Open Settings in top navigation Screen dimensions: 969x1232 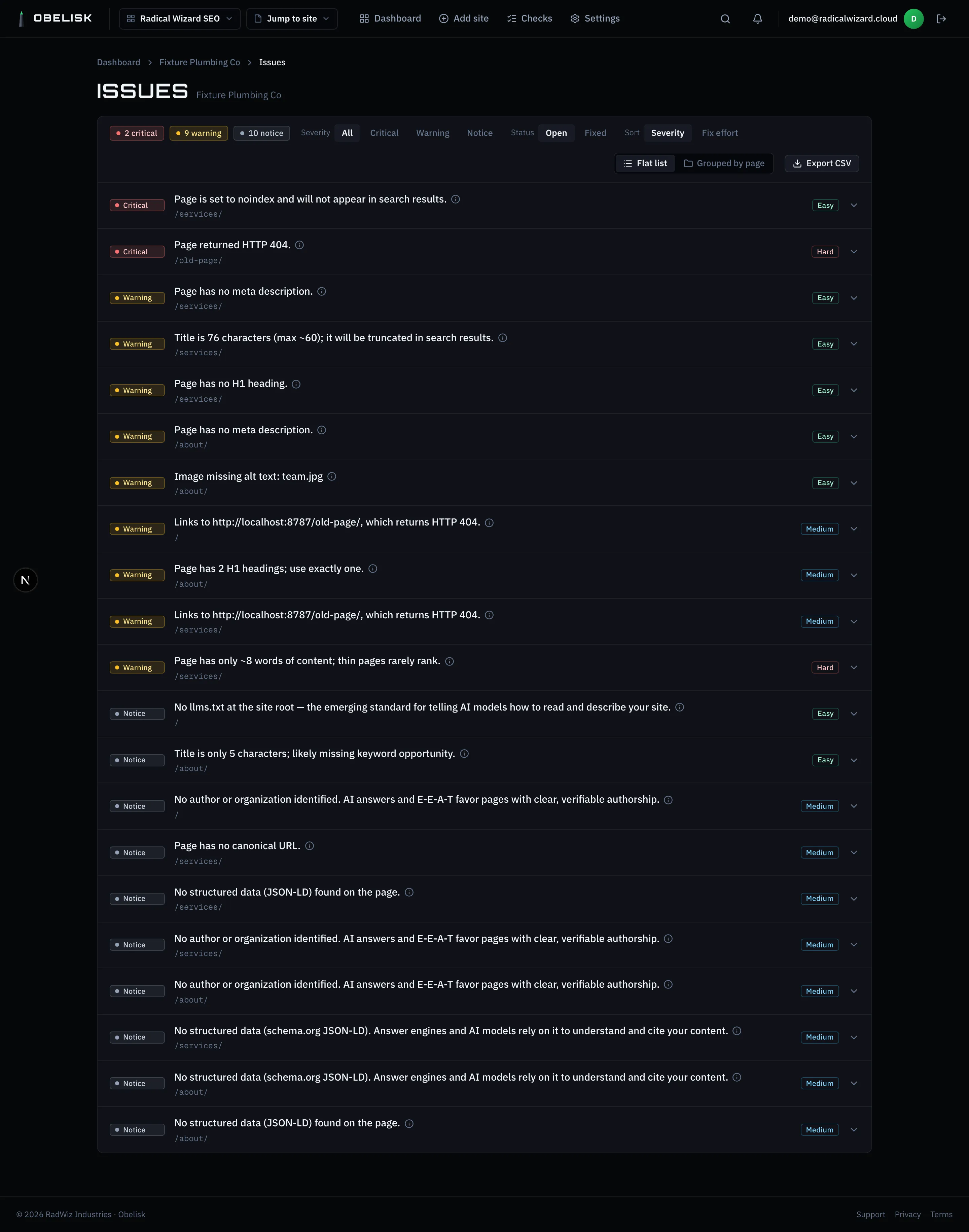[595, 19]
